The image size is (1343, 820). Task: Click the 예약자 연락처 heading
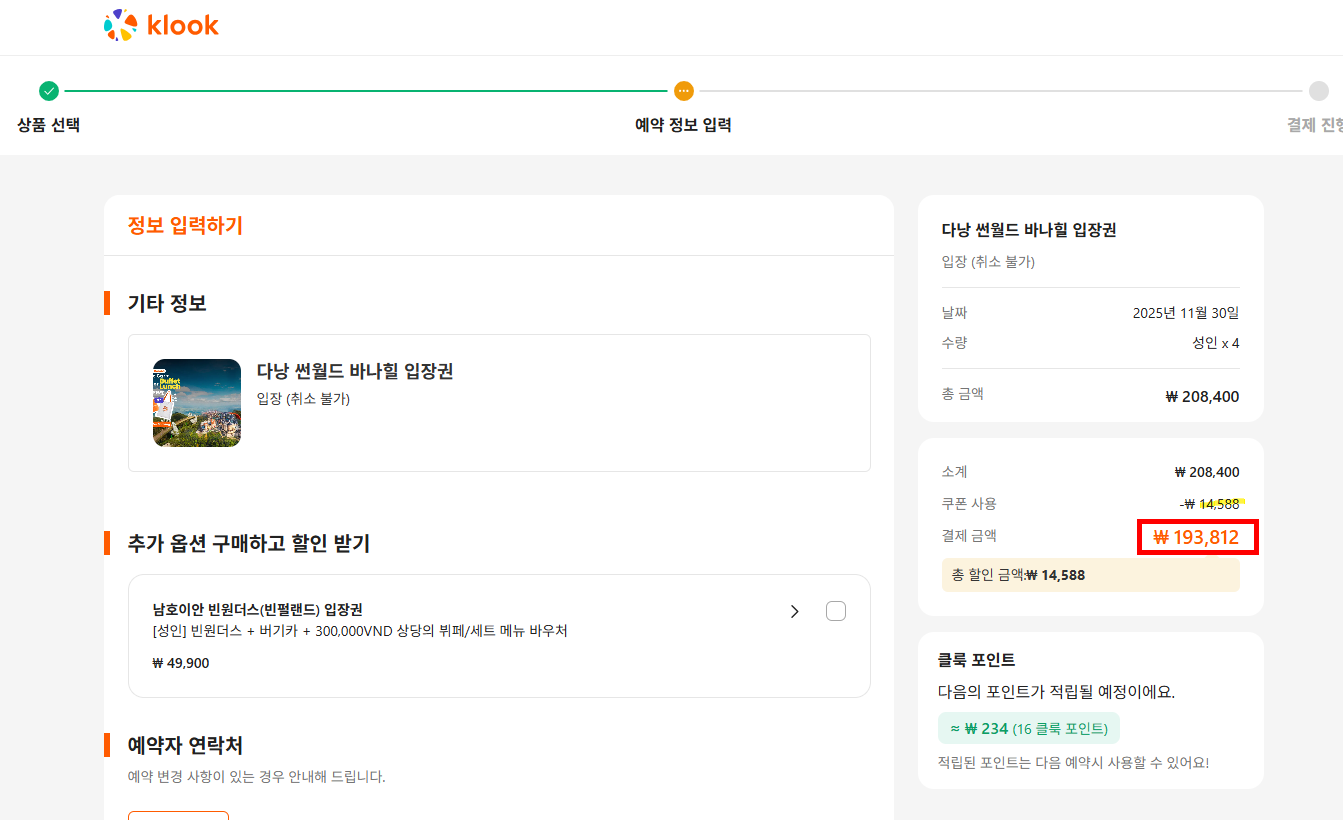click(185, 745)
